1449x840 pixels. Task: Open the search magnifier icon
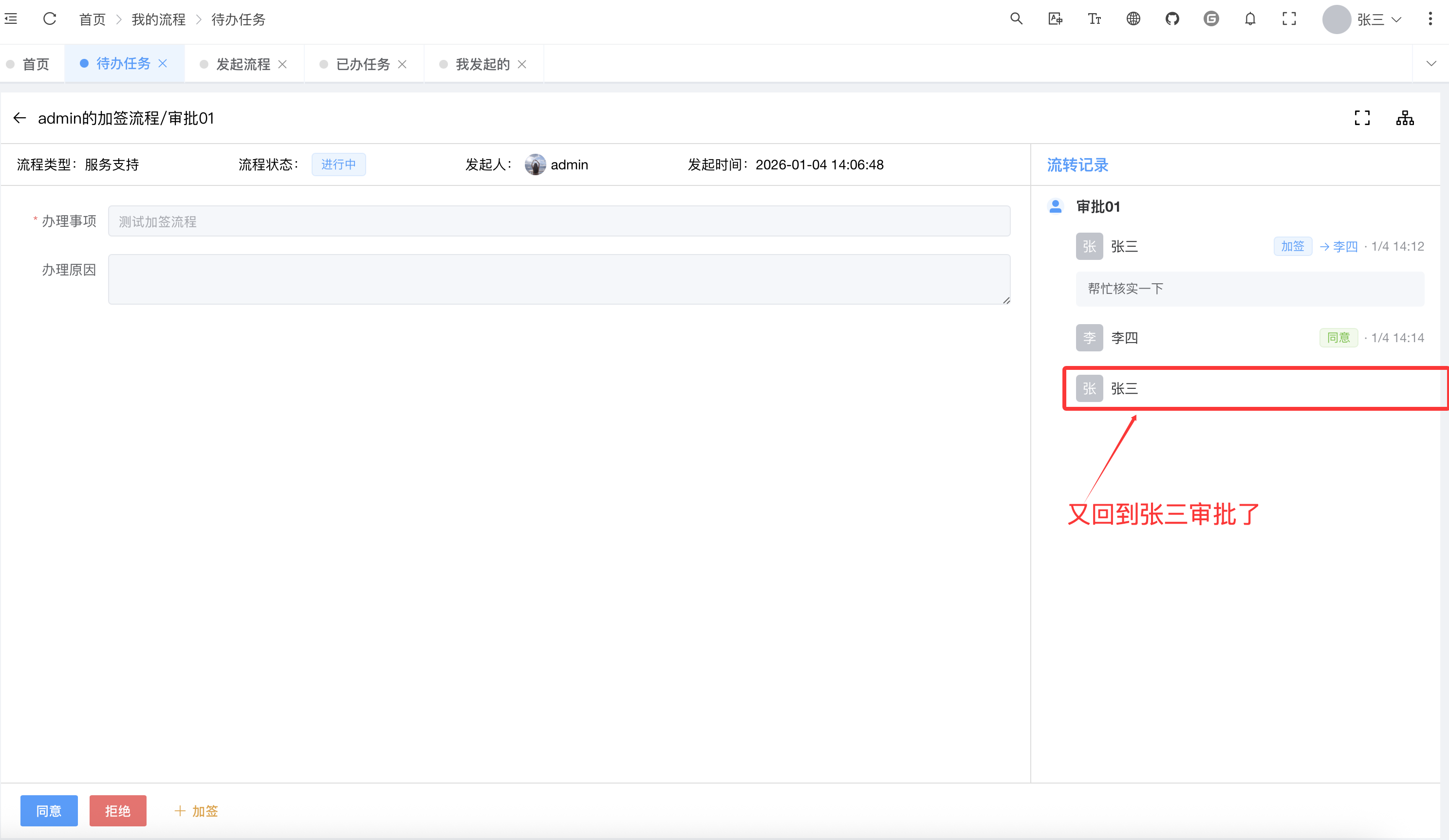pyautogui.click(x=1016, y=19)
